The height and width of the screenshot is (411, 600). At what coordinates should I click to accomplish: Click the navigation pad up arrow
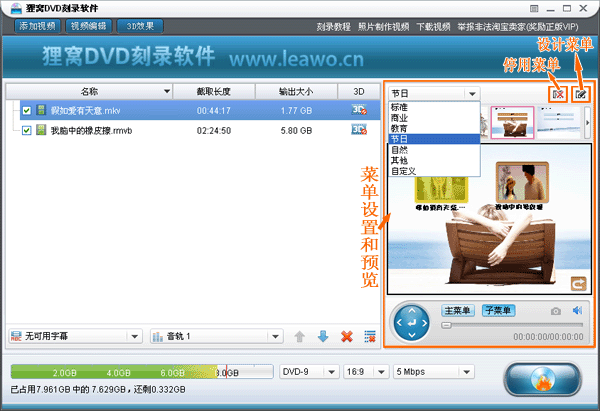click(412, 310)
